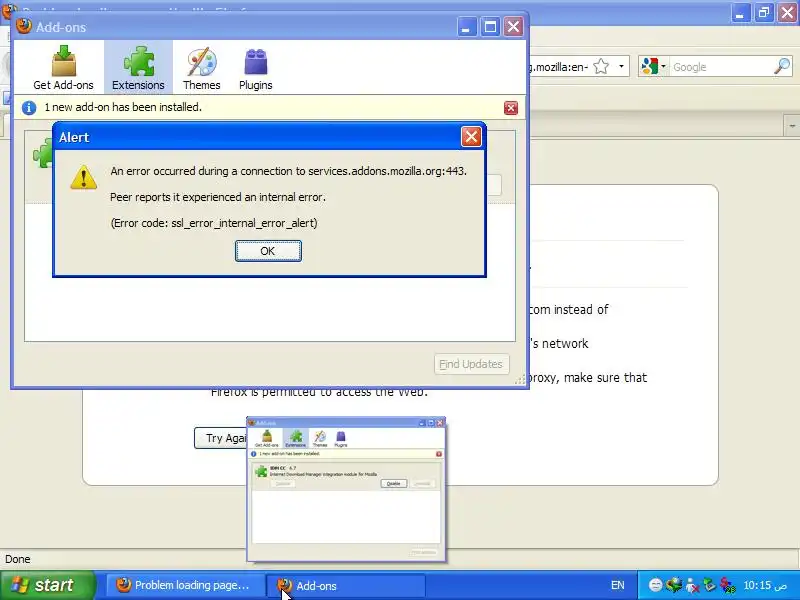Screen dimensions: 800x600
Task: Open the Plugins section
Action: (256, 67)
